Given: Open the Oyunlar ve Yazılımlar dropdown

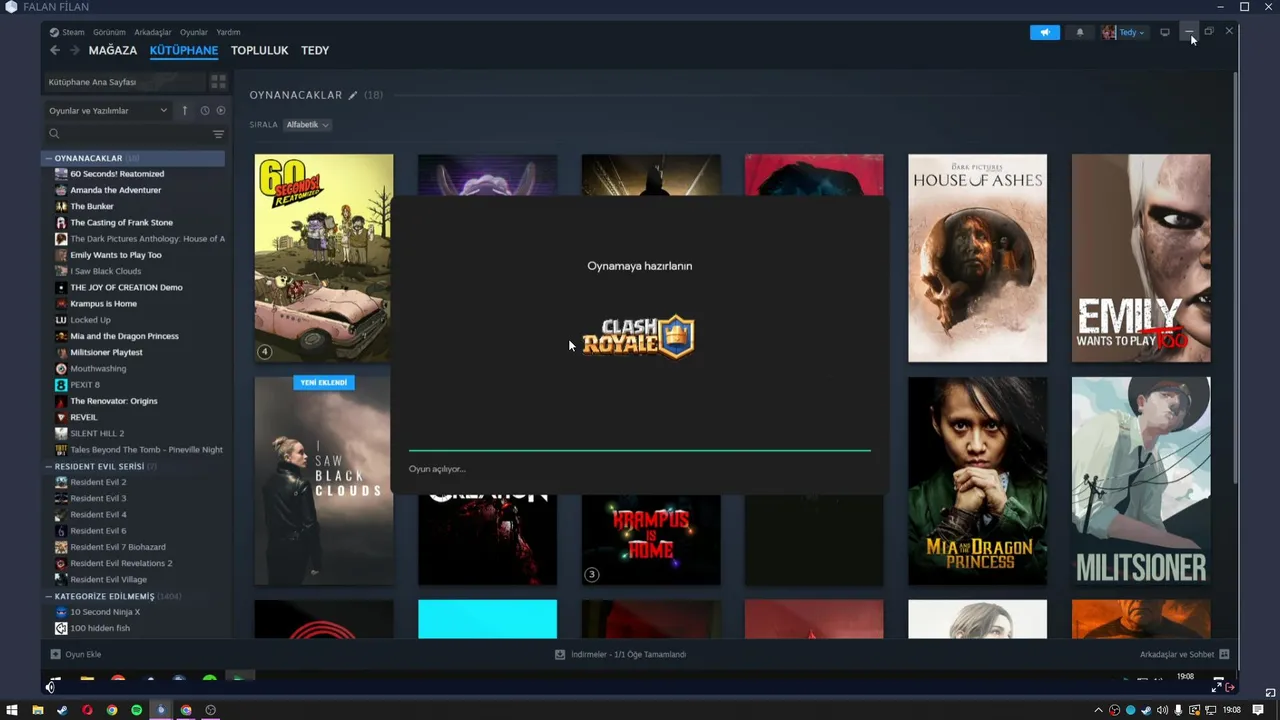Looking at the screenshot, I should (x=108, y=111).
